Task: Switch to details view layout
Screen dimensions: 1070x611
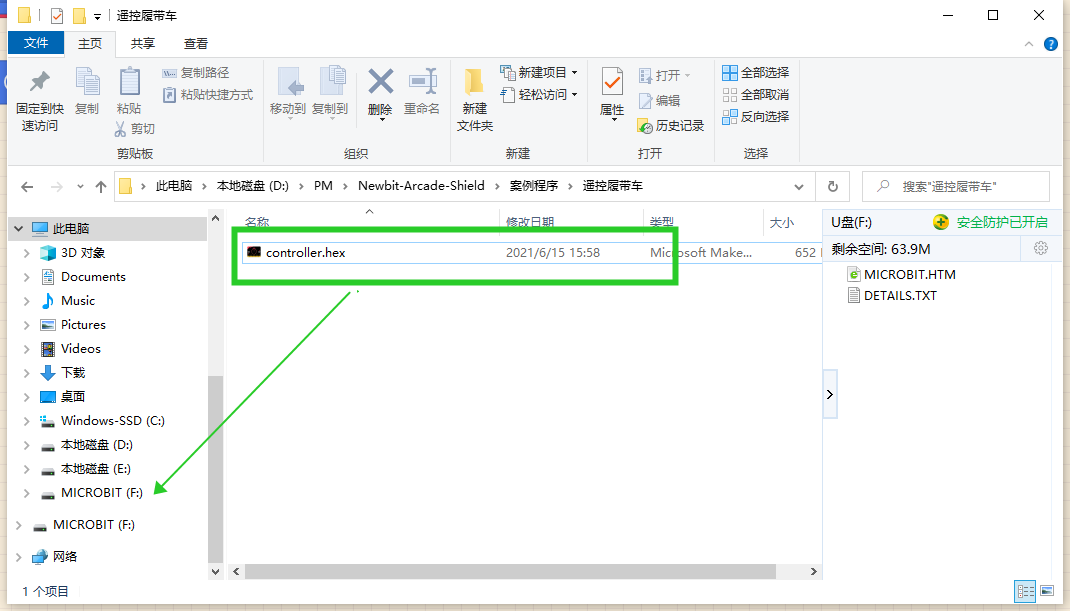Action: pos(1025,591)
